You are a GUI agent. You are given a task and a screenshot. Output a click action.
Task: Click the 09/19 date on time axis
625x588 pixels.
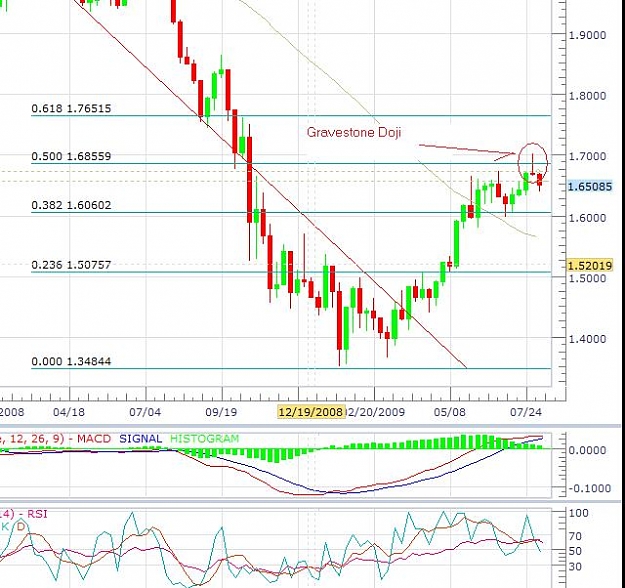[x=221, y=412]
